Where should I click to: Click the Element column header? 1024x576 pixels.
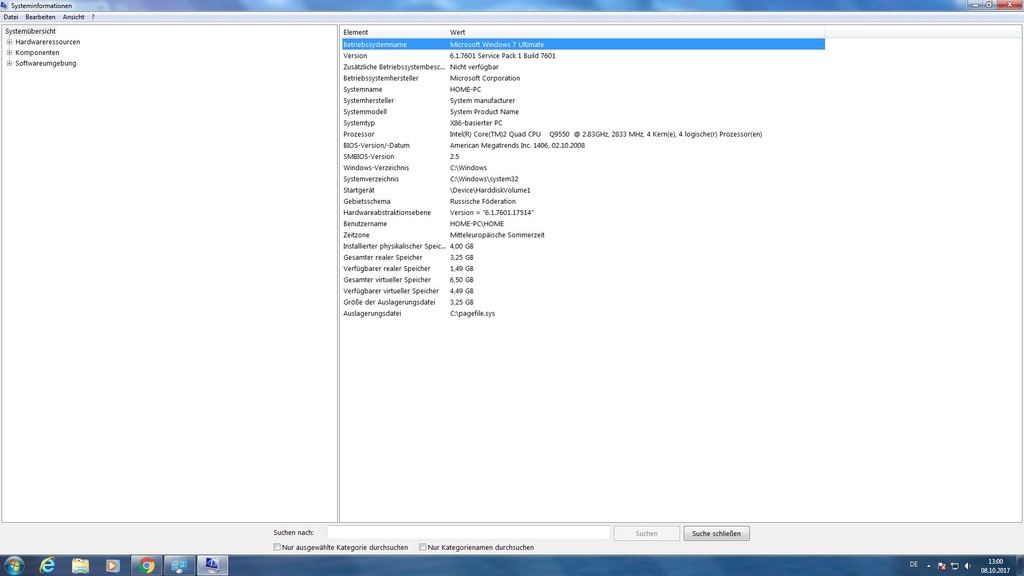[x=394, y=32]
